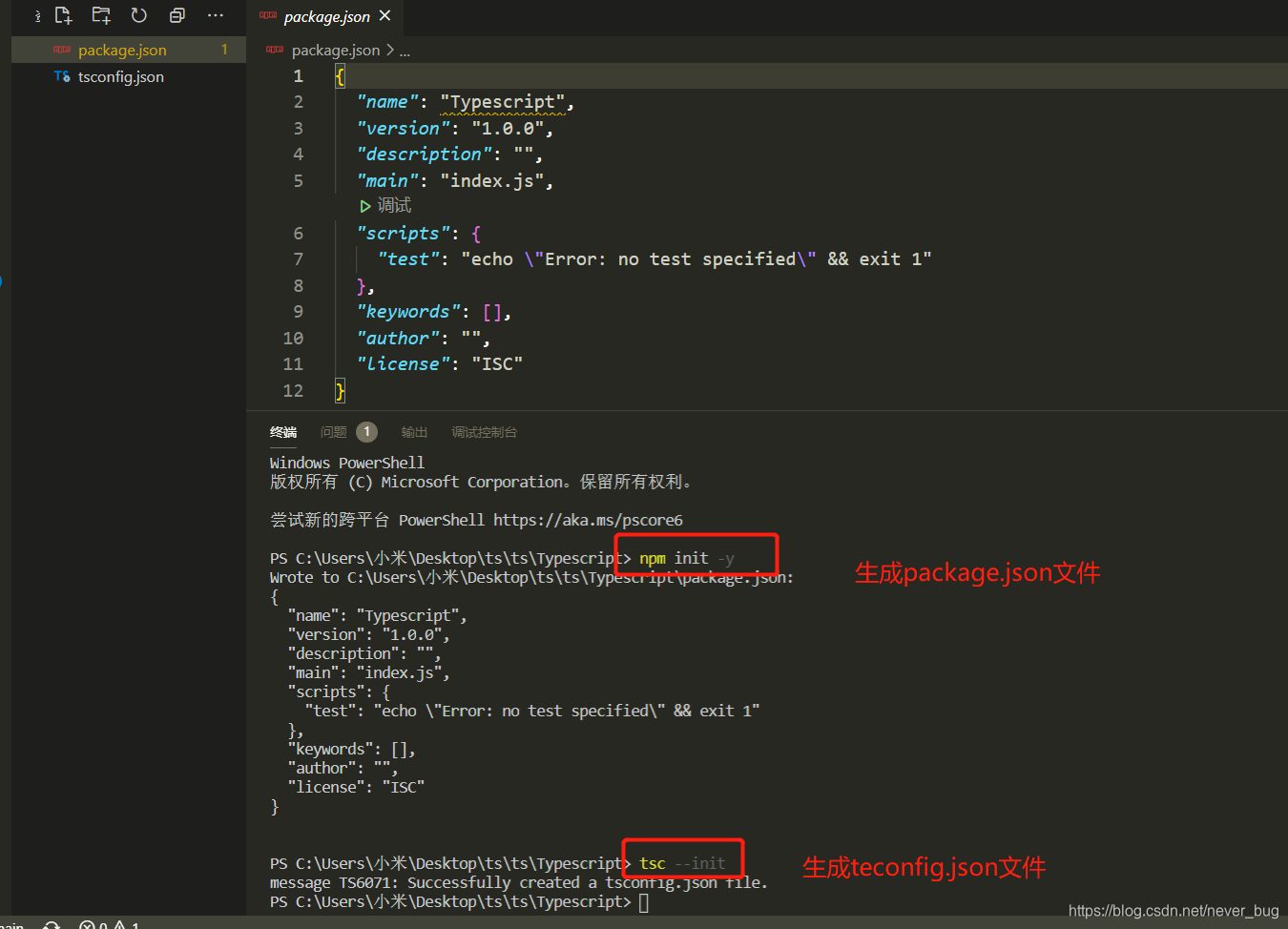Image resolution: width=1288 pixels, height=929 pixels.
Task: Click the "scripts" key in the editor
Action: (x=403, y=234)
